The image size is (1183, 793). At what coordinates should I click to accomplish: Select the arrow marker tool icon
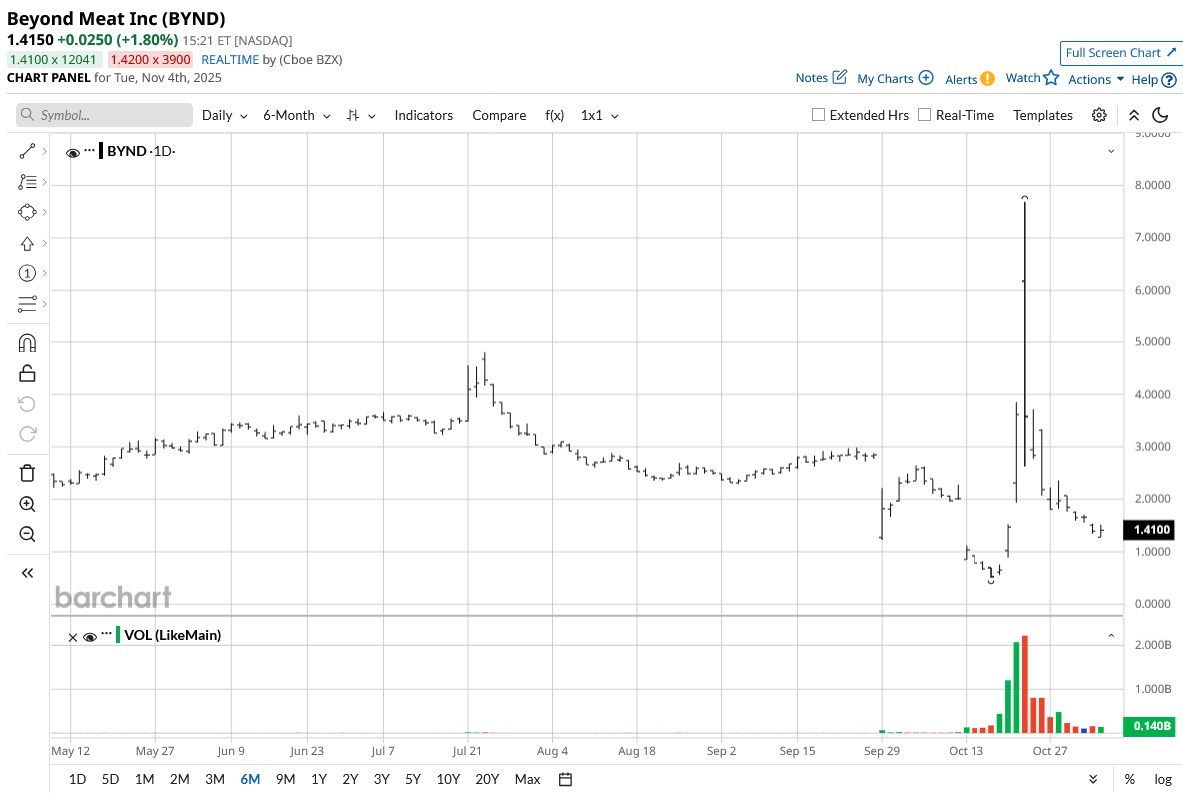(x=27, y=244)
